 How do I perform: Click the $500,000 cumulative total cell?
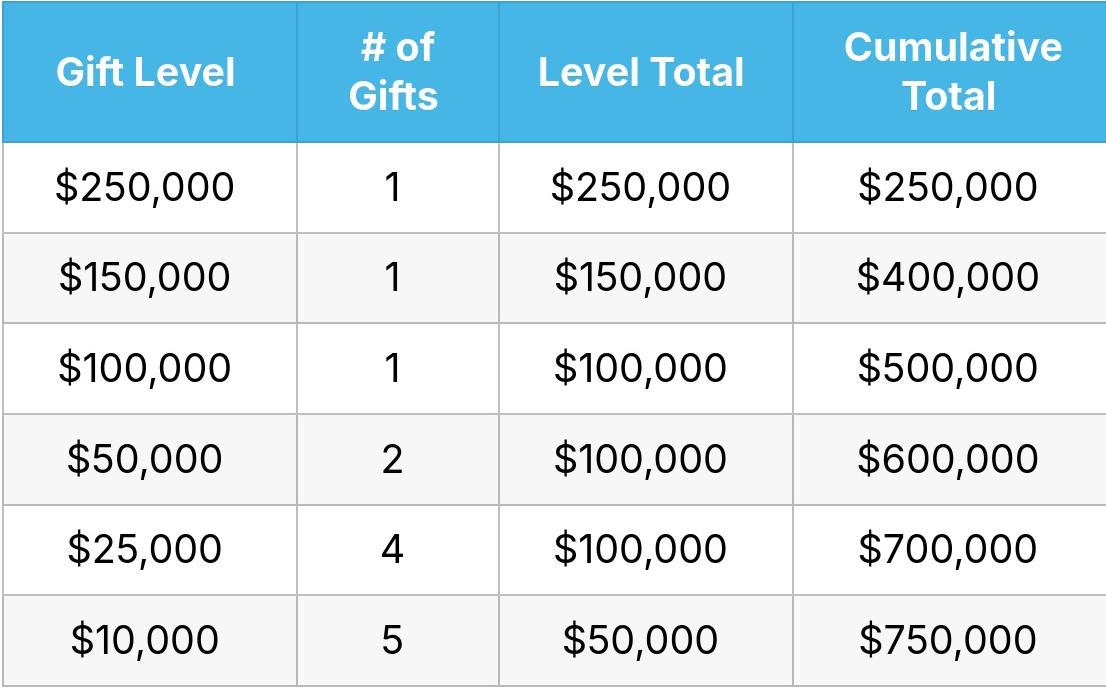pyautogui.click(x=948, y=368)
